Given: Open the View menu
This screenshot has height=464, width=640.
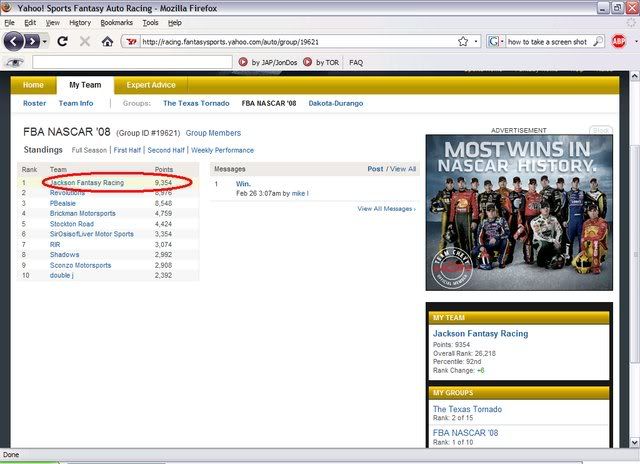Looking at the screenshot, I should (x=52, y=23).
